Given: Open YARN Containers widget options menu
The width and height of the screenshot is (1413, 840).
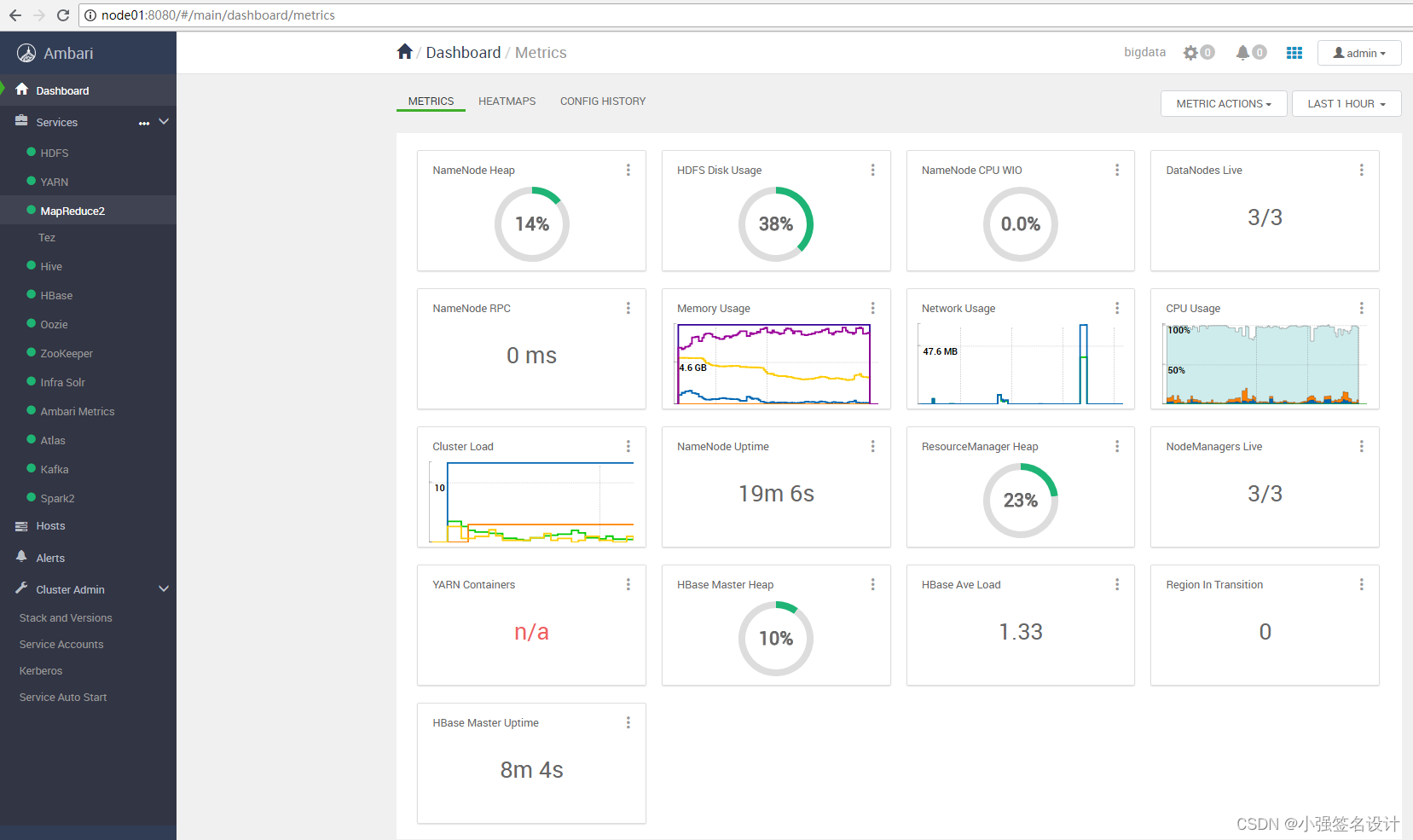Looking at the screenshot, I should (x=628, y=584).
